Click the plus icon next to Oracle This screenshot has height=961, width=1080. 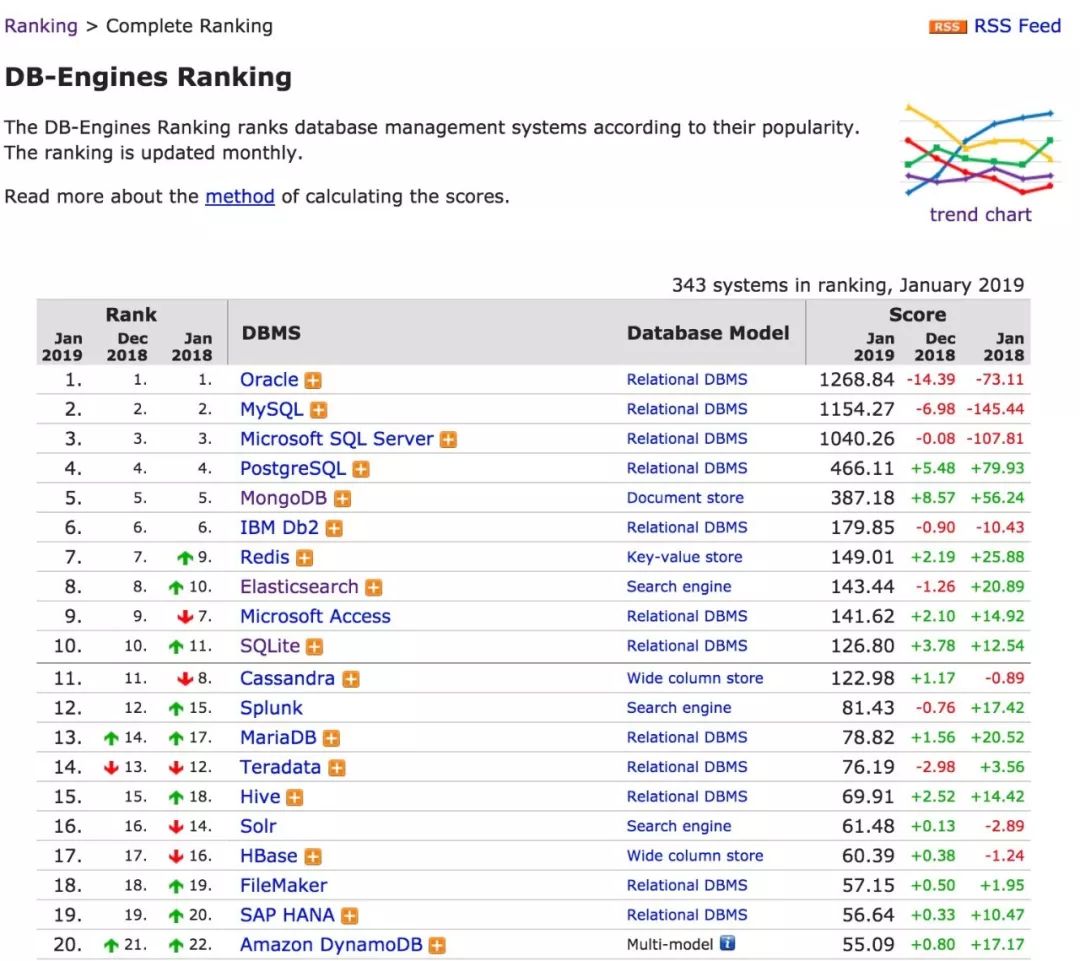(313, 381)
